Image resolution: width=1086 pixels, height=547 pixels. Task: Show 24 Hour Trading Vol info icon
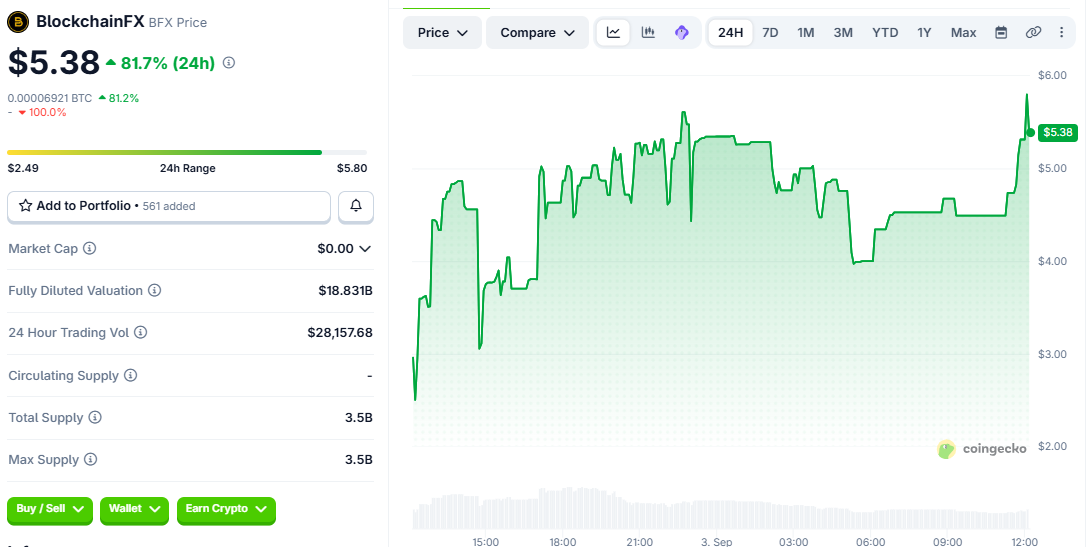coord(140,332)
